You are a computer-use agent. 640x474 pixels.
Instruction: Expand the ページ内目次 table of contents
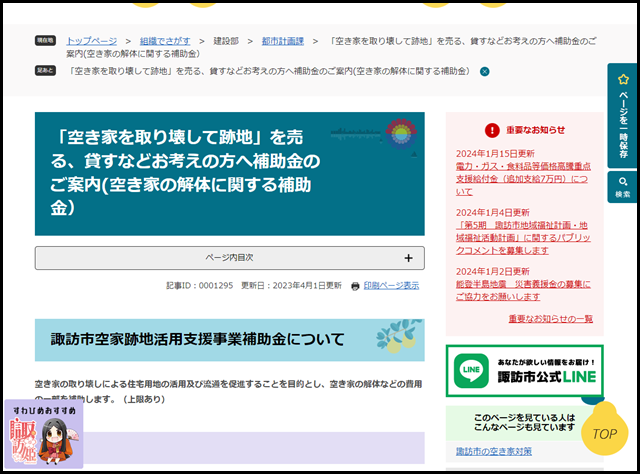click(x=229, y=258)
